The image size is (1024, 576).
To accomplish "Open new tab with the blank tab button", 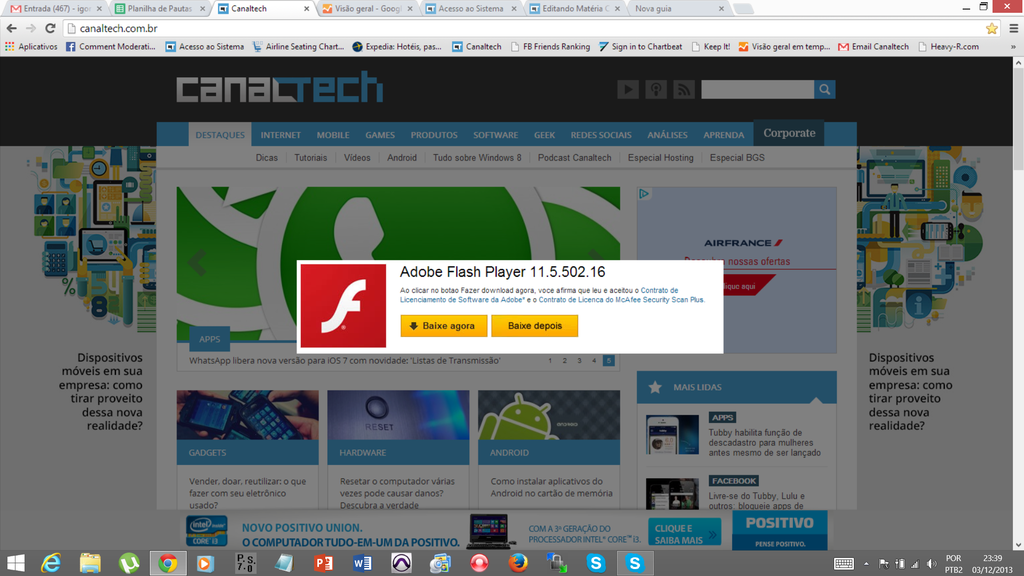I will click(x=743, y=9).
